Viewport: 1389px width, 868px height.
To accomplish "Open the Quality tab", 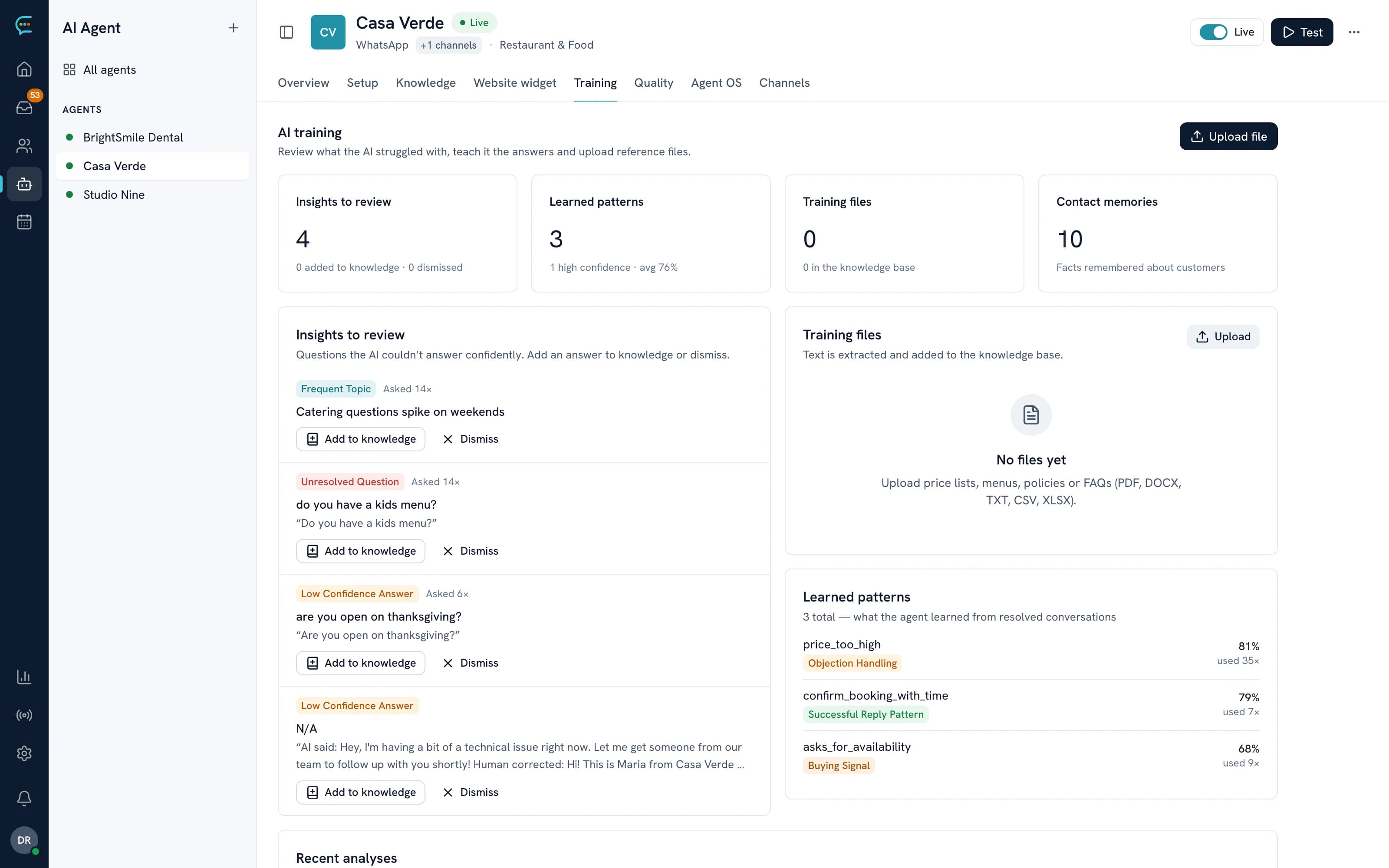I will tap(653, 82).
